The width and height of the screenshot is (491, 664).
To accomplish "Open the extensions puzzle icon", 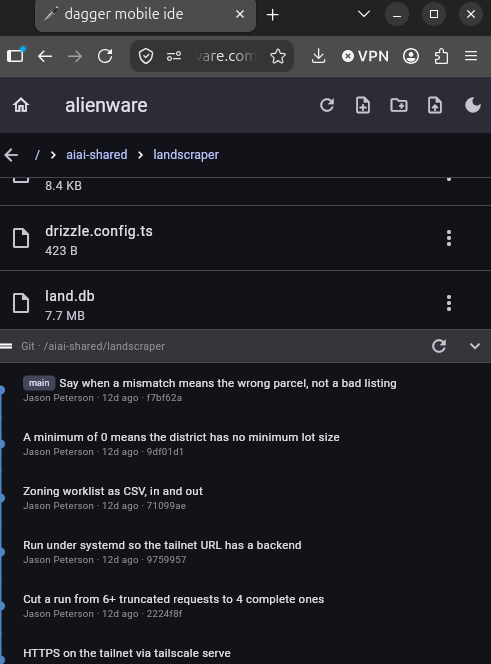I will [441, 56].
